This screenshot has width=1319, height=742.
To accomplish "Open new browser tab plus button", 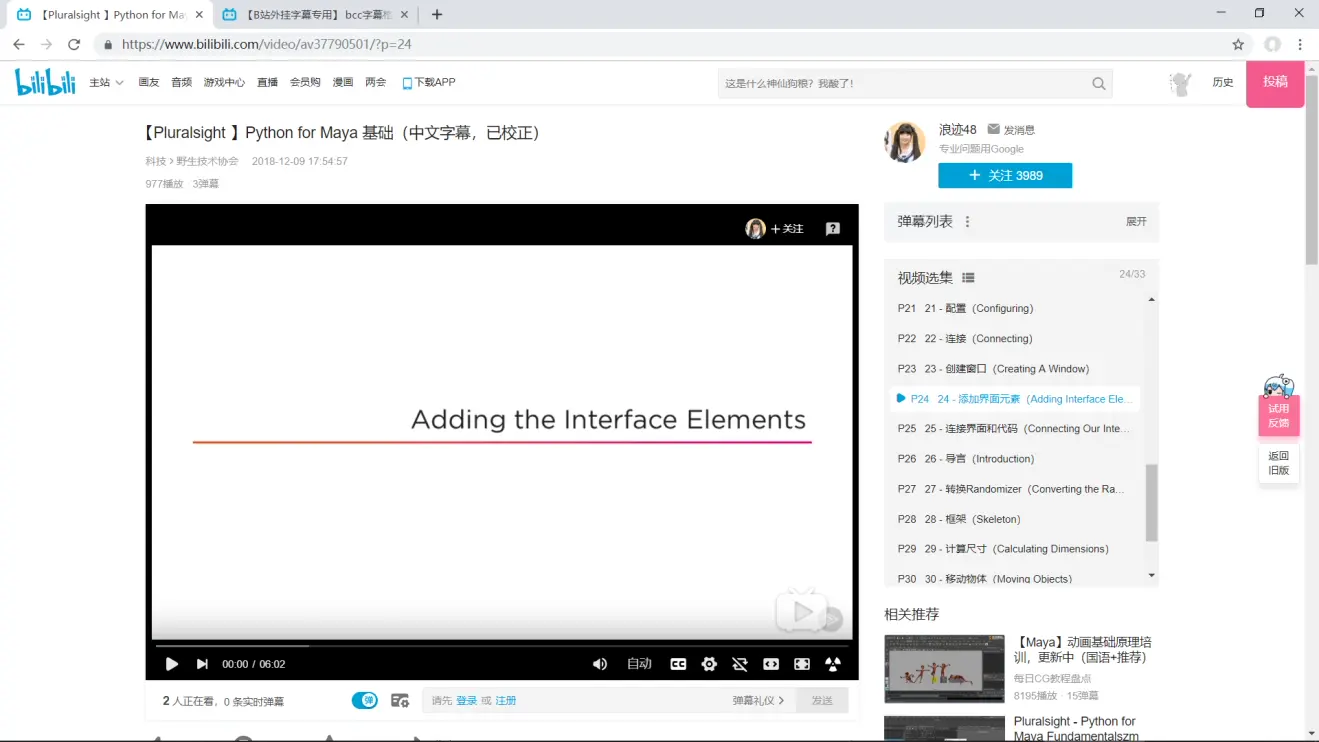I will click(x=436, y=15).
